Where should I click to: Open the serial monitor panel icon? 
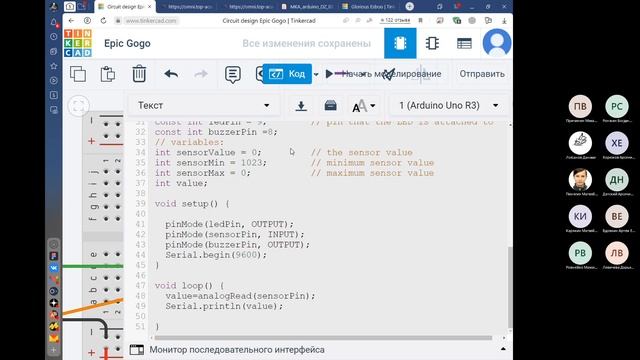coord(137,349)
